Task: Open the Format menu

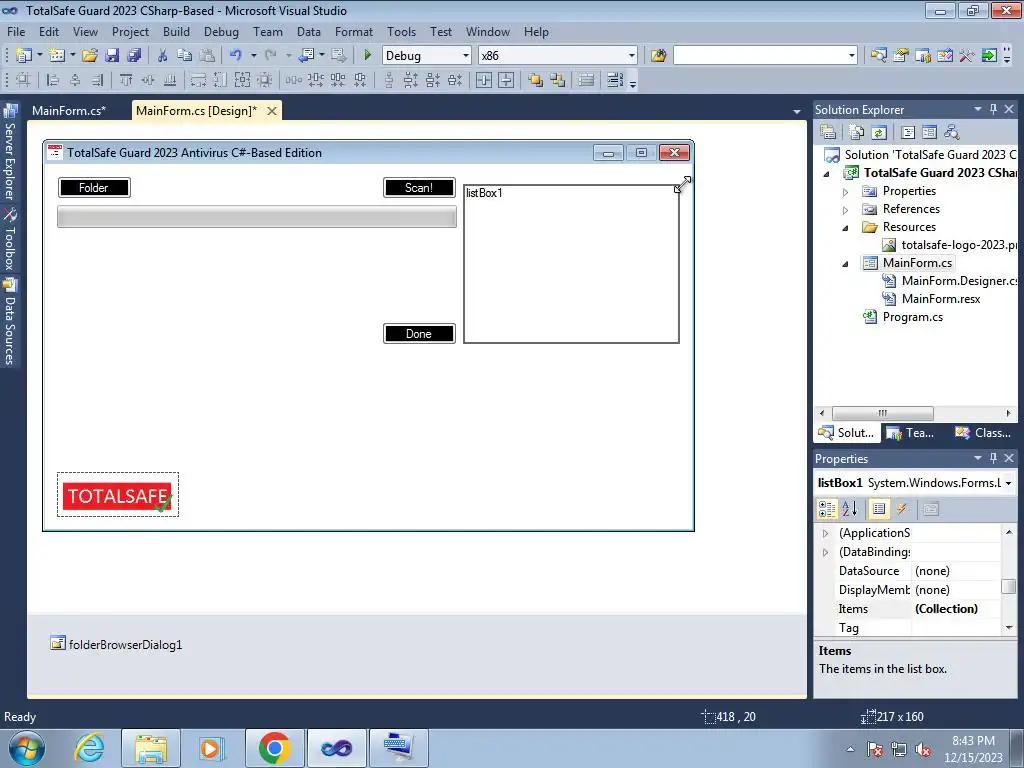Action: [353, 31]
